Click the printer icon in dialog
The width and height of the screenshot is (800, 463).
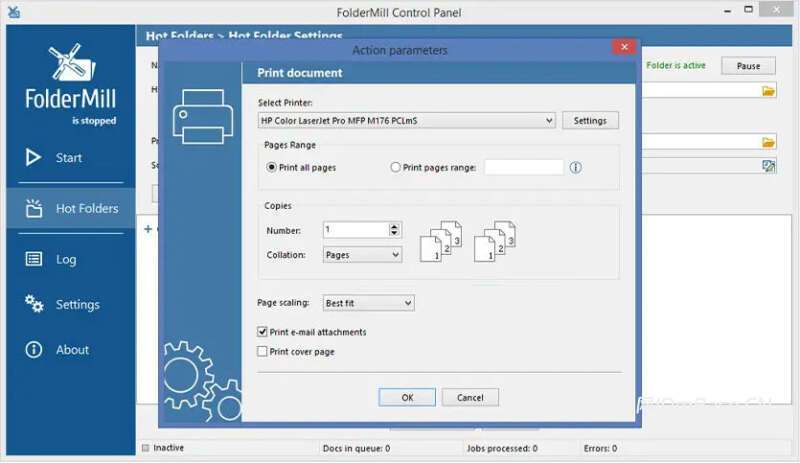click(x=203, y=116)
